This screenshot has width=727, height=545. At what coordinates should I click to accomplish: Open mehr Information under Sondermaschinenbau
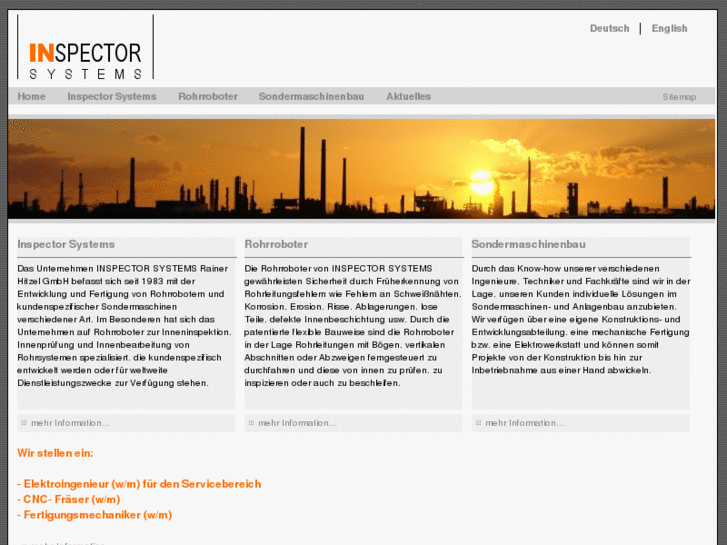[524, 423]
